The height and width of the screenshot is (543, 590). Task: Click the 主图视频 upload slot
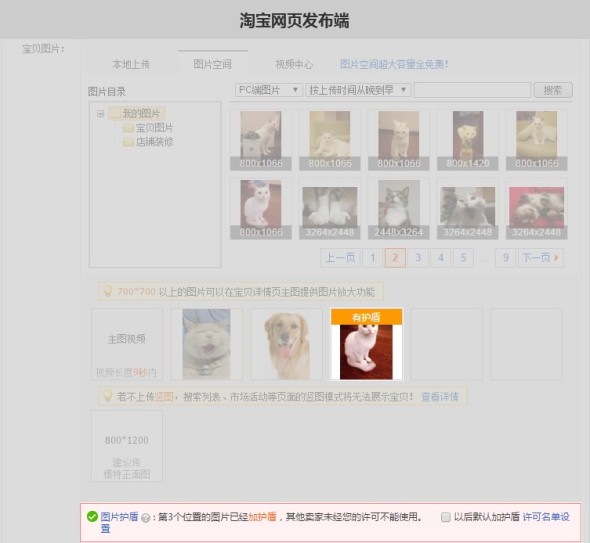coord(127,344)
